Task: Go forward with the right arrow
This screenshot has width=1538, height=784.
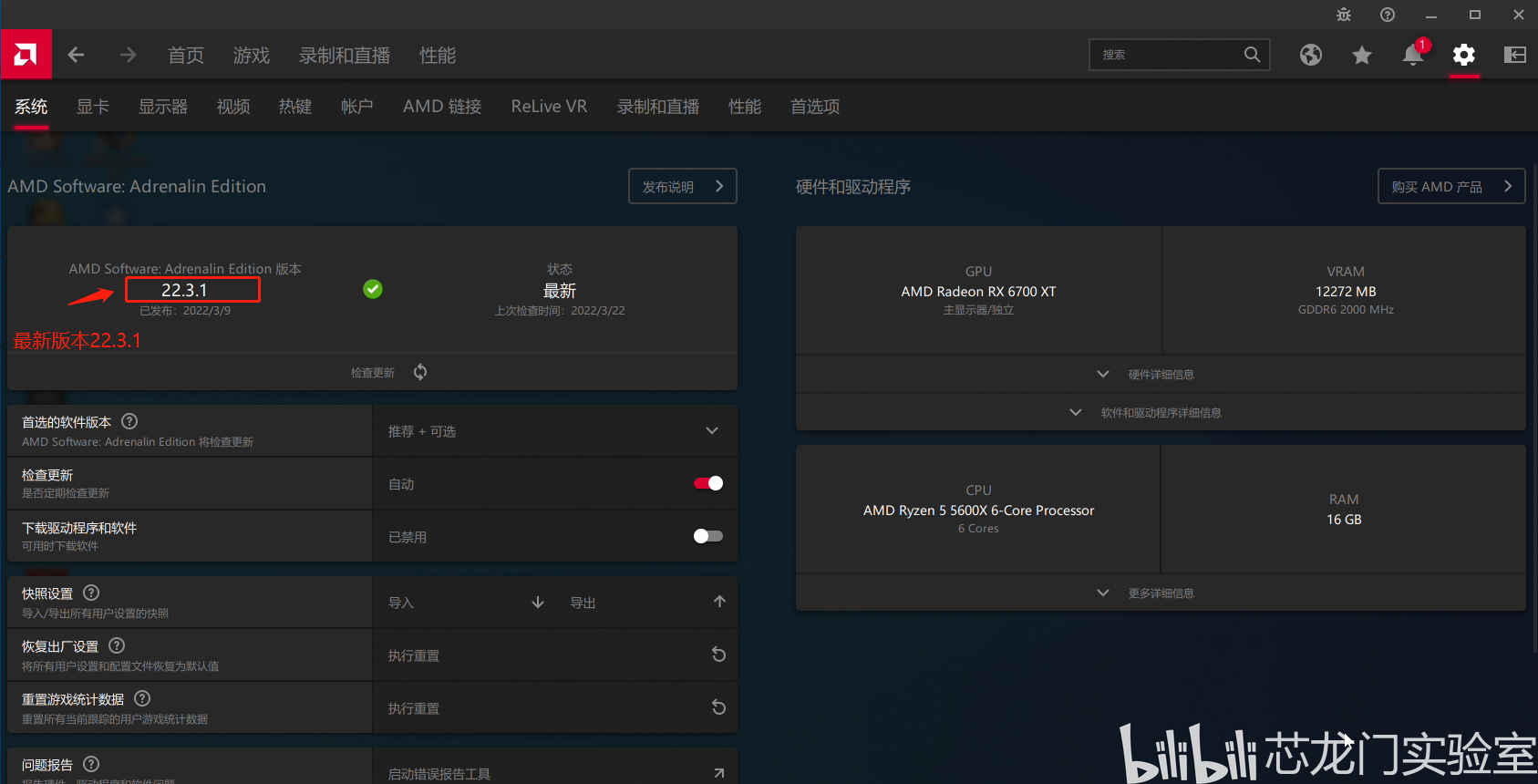Action: click(x=128, y=55)
